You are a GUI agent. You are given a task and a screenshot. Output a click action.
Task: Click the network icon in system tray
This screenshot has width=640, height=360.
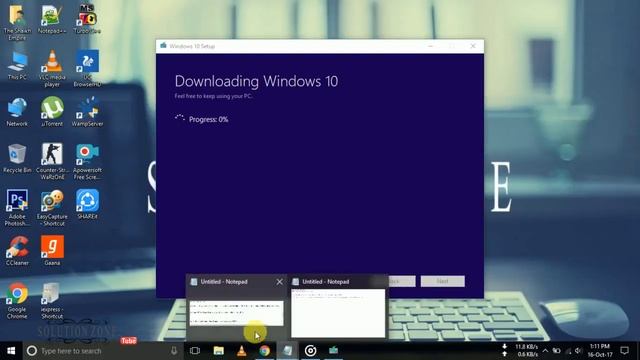pos(568,351)
